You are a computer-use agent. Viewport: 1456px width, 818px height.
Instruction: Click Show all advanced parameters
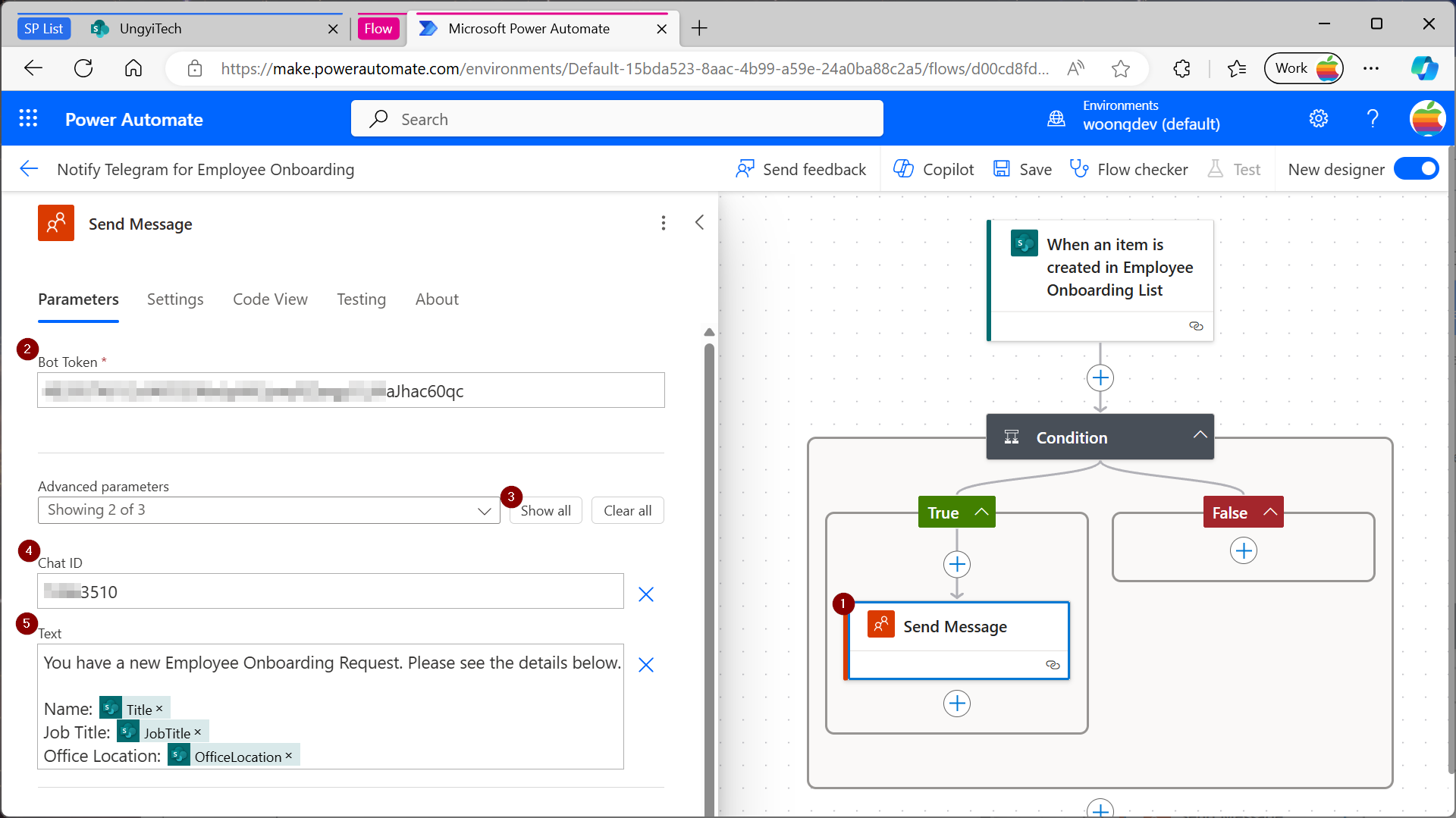click(x=545, y=510)
